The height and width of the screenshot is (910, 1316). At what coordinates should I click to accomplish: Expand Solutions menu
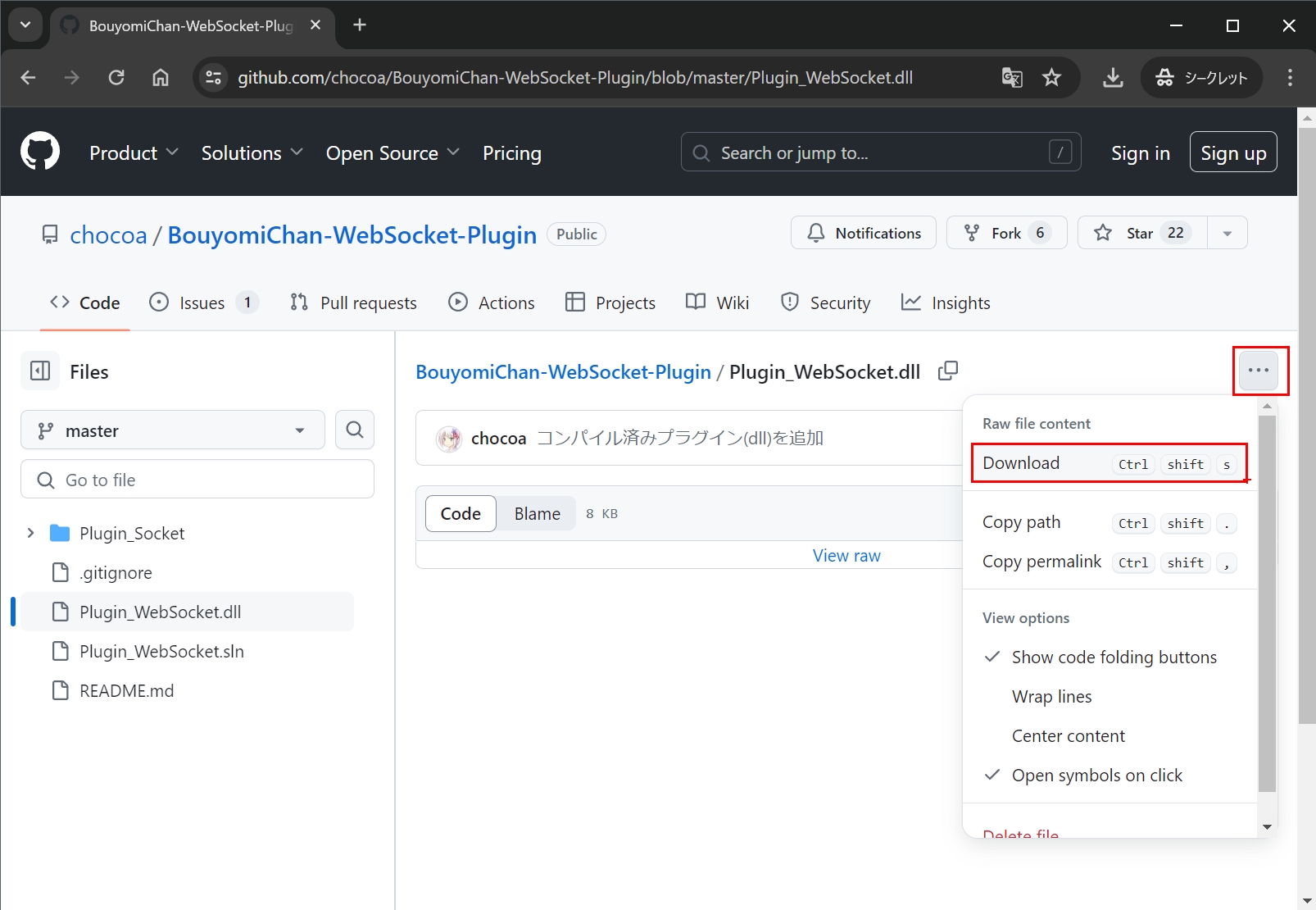pyautogui.click(x=252, y=153)
